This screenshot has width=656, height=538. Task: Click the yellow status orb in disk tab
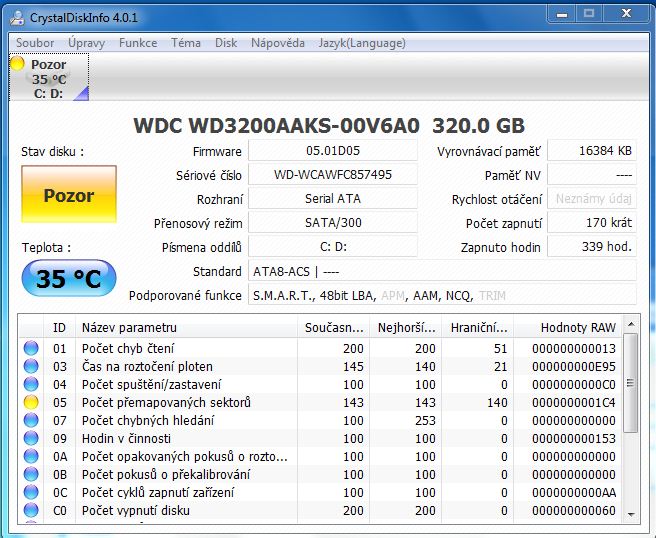17,64
